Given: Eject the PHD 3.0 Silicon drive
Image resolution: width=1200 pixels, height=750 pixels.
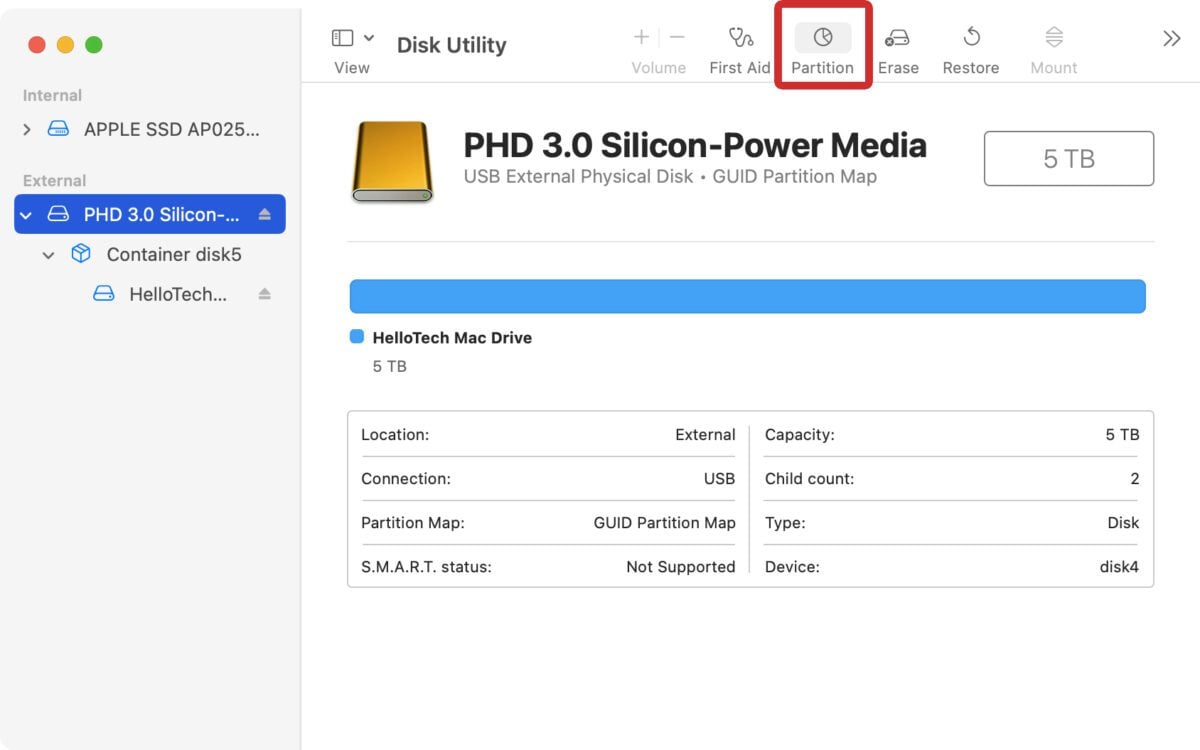Looking at the screenshot, I should (266, 213).
